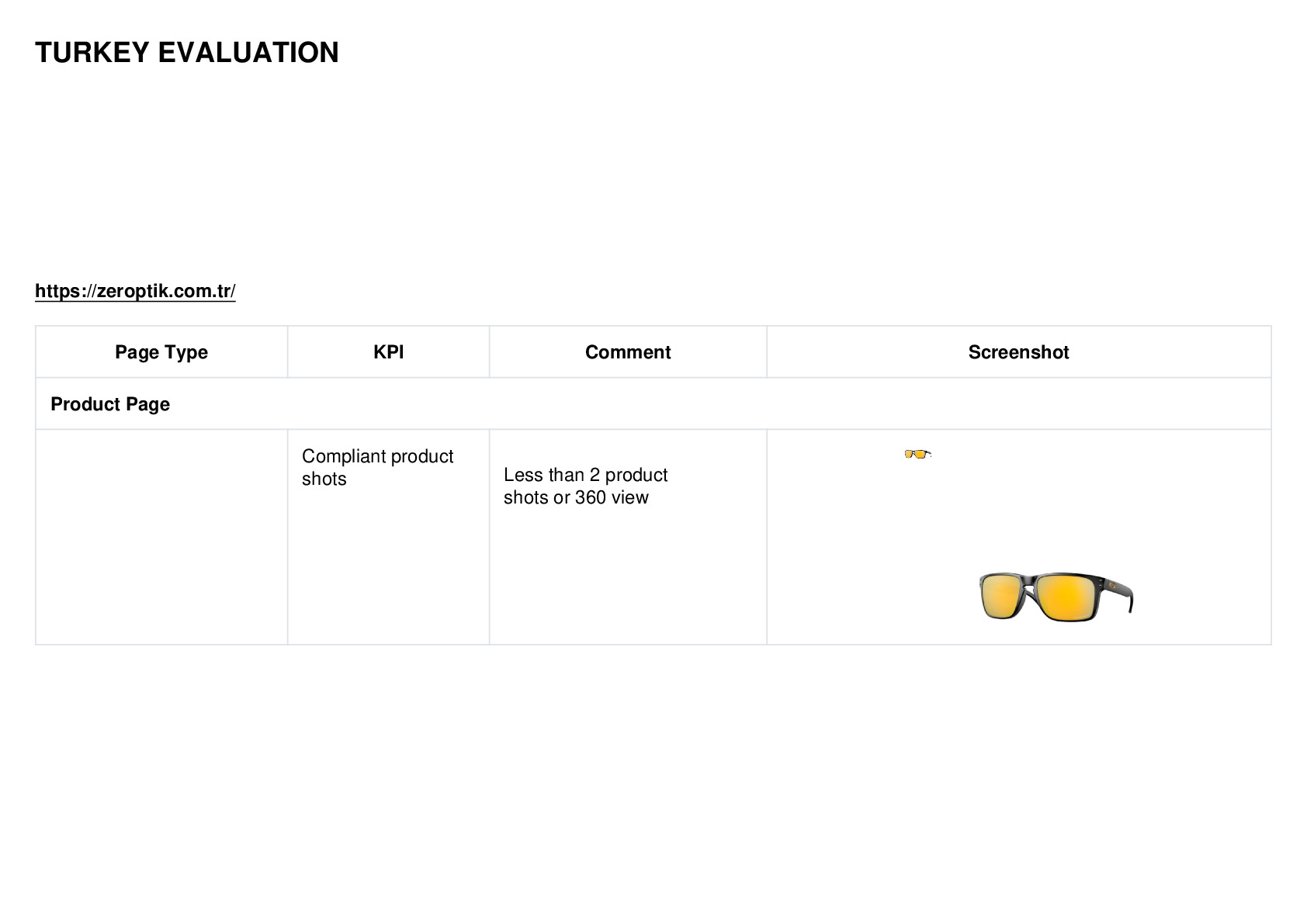
Task: Select the KPI column header
Action: point(388,352)
